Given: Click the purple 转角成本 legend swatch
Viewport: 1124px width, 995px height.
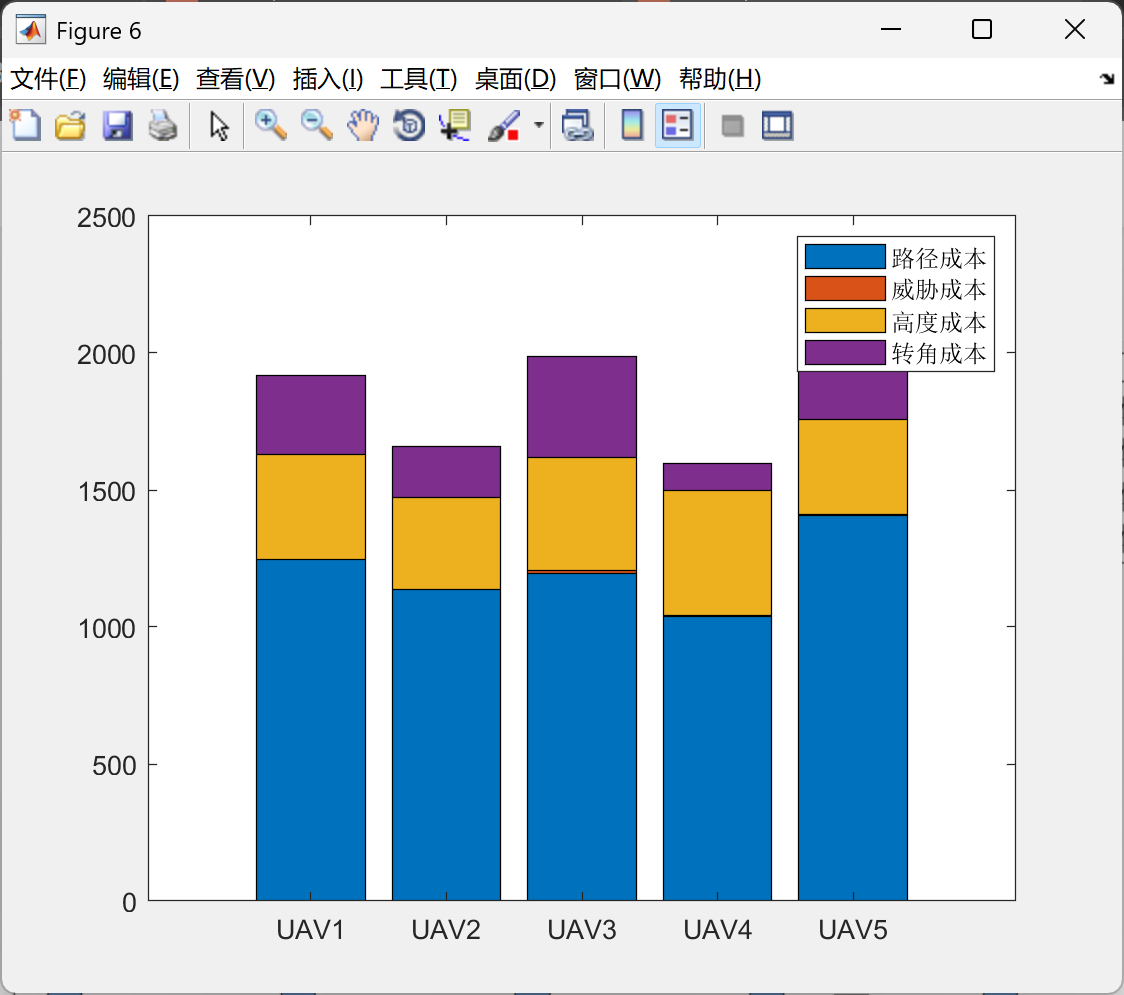Looking at the screenshot, I should (x=845, y=353).
